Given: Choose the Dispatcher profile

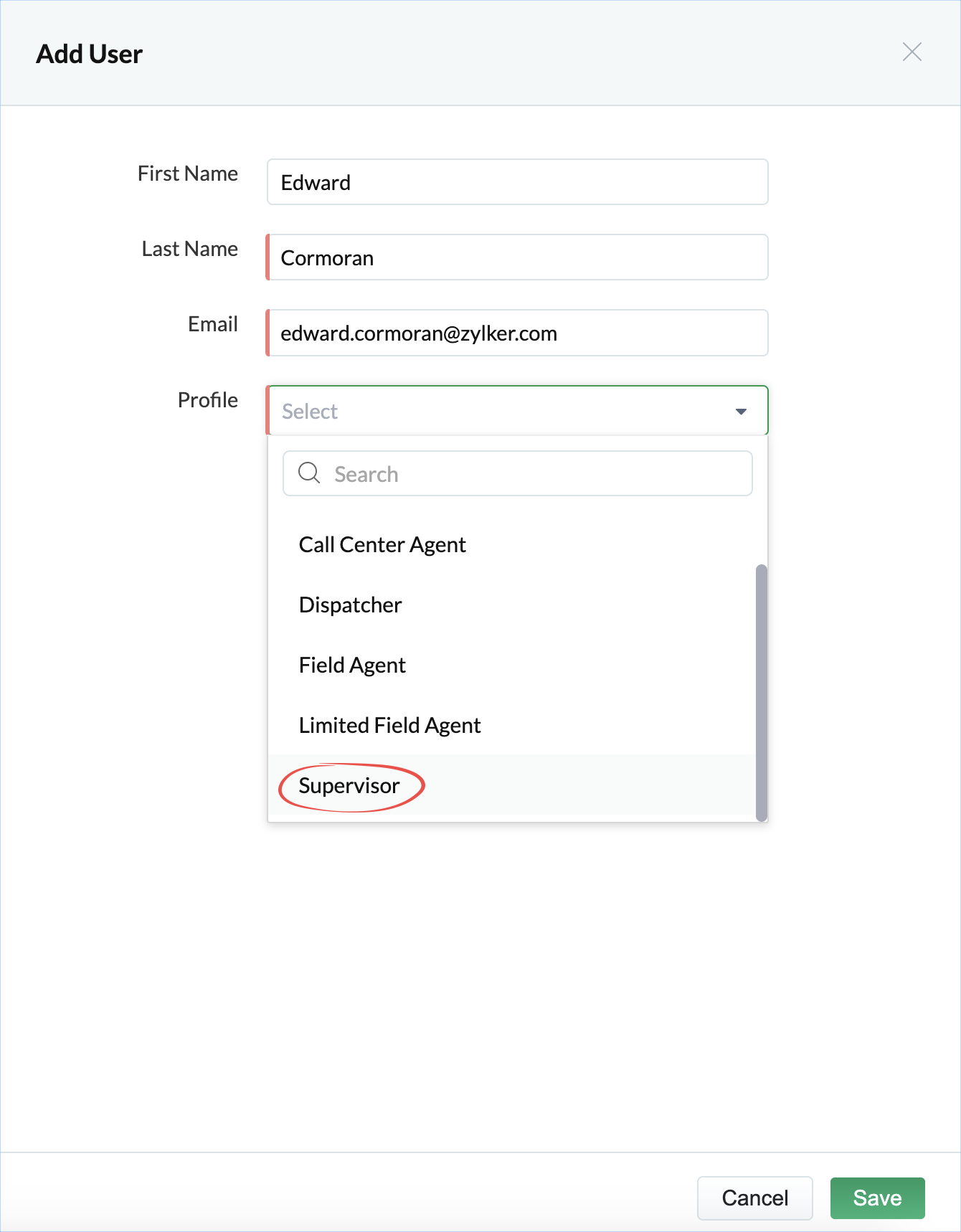Looking at the screenshot, I should [x=512, y=605].
